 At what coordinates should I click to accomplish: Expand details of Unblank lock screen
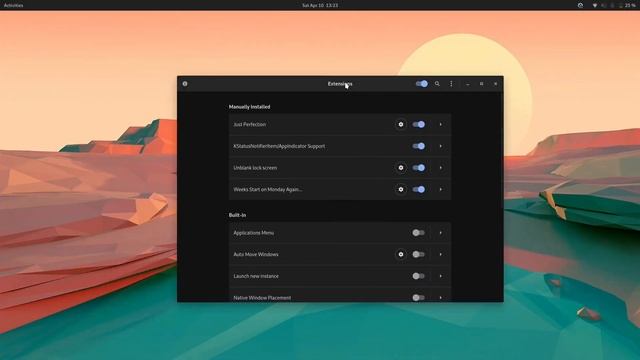tap(440, 168)
